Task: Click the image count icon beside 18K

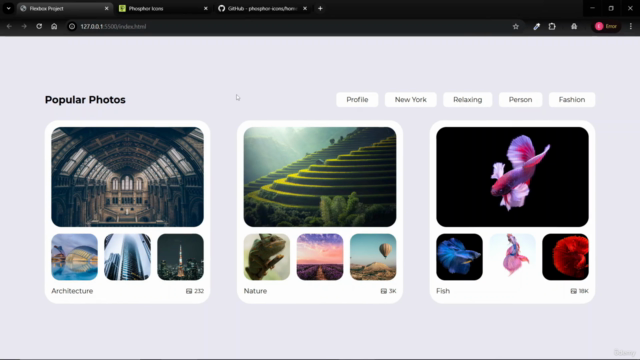Action: click(x=573, y=291)
